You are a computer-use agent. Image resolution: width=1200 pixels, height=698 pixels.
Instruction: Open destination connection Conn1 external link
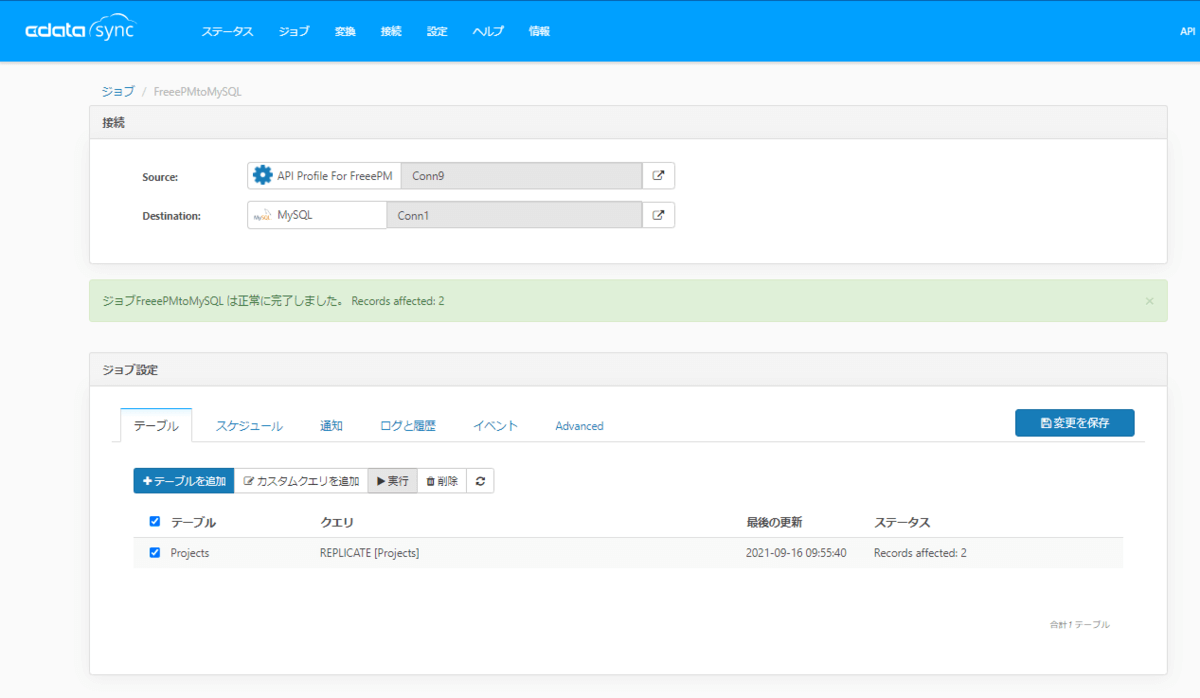tap(658, 215)
